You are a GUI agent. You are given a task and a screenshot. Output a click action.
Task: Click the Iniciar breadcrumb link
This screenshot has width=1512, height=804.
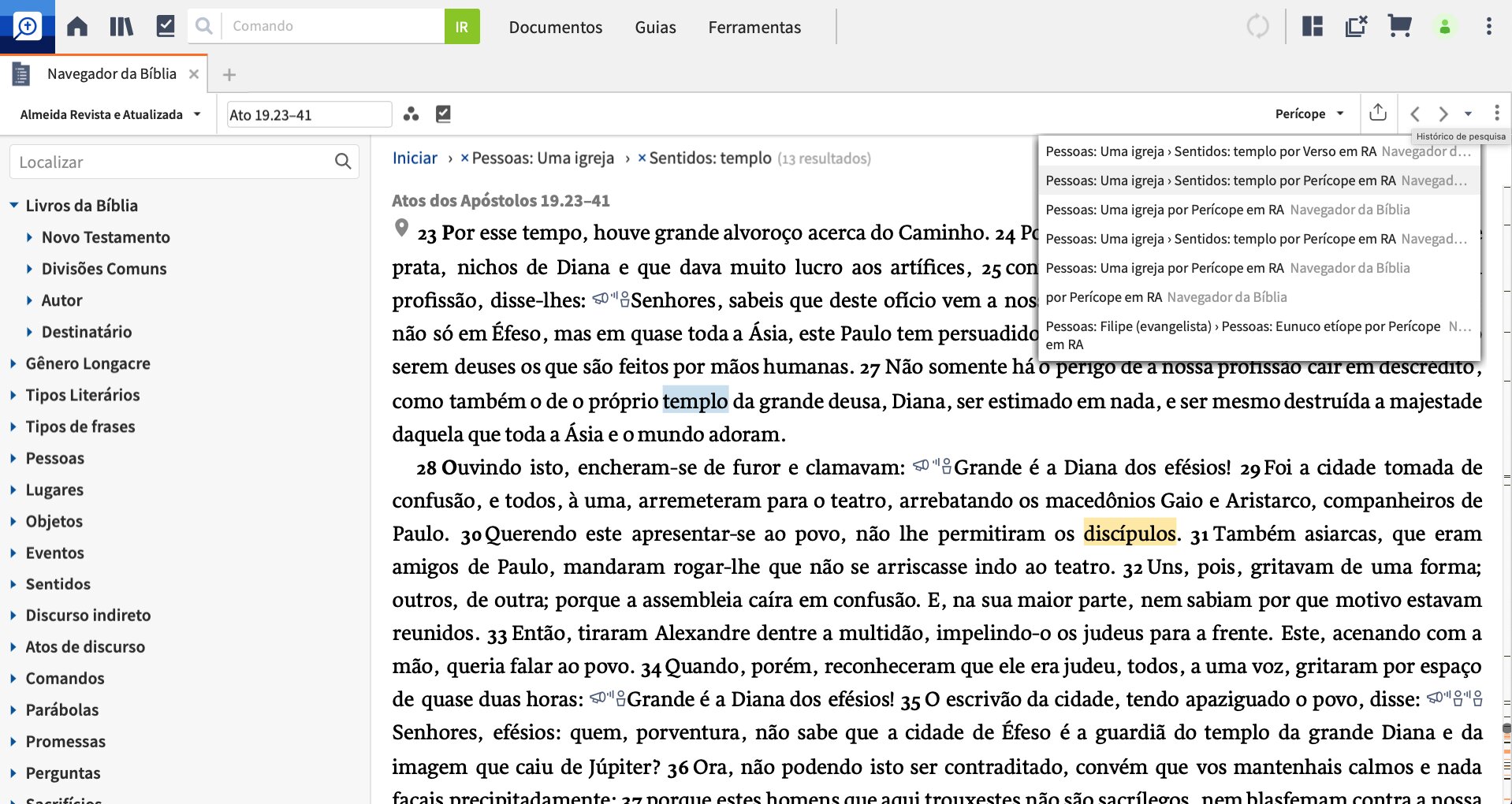pyautogui.click(x=415, y=158)
